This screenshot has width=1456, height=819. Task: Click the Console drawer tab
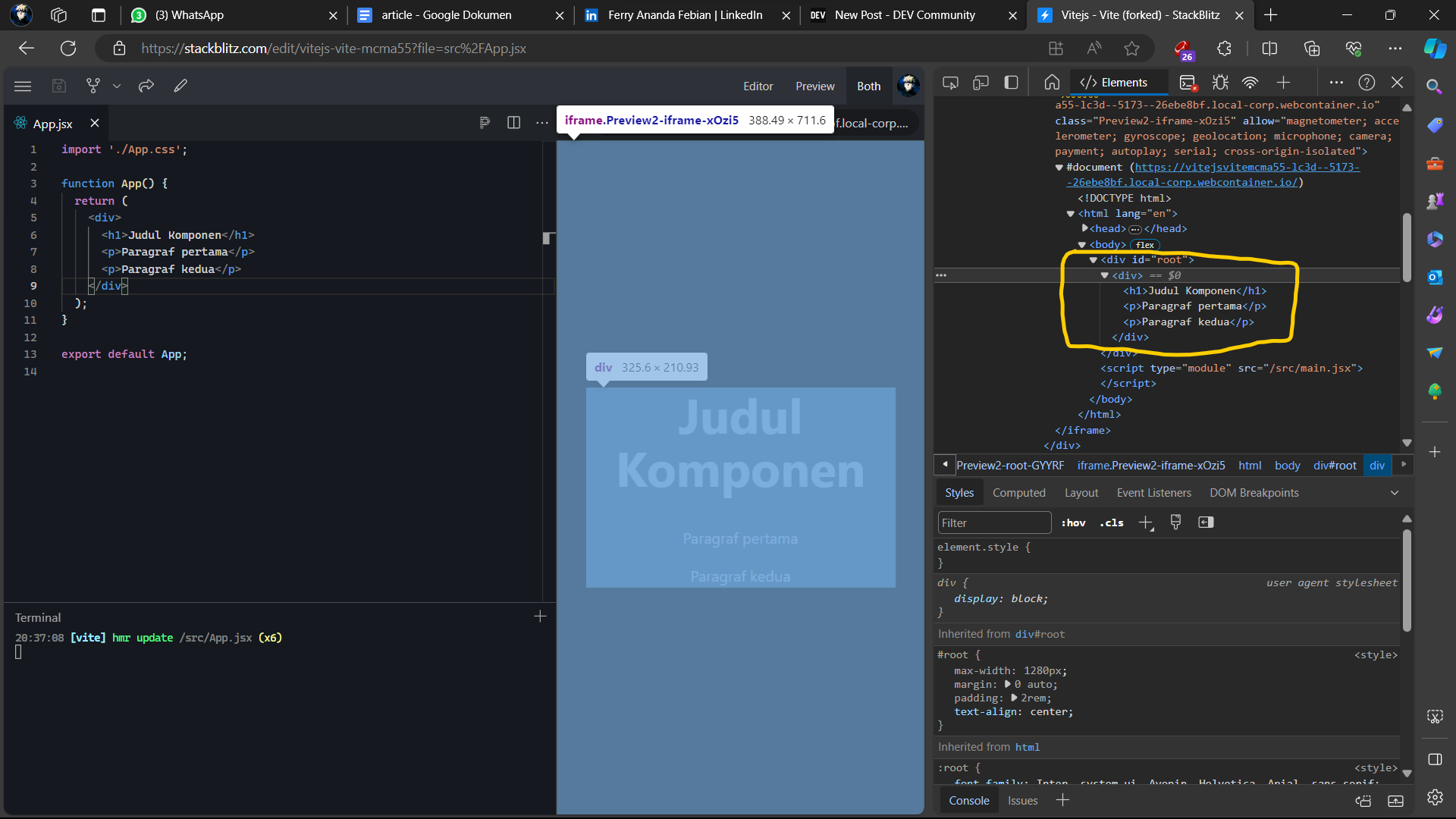[x=968, y=801]
